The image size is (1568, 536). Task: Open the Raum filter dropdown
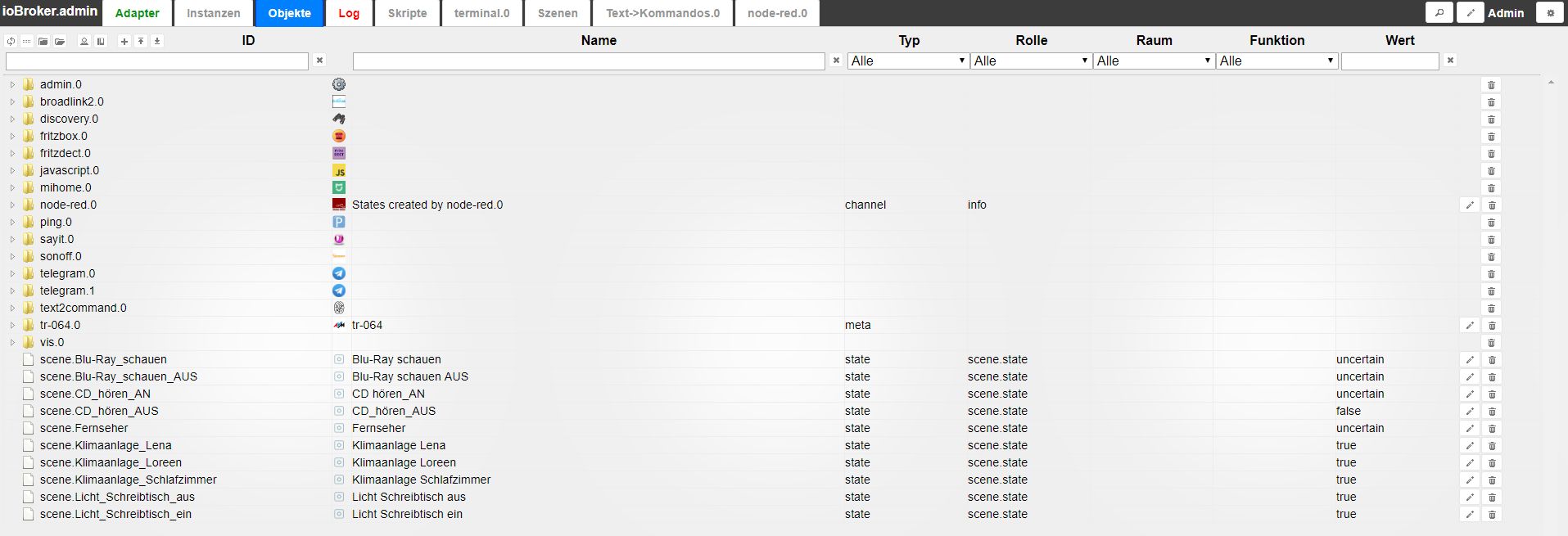coord(1154,61)
